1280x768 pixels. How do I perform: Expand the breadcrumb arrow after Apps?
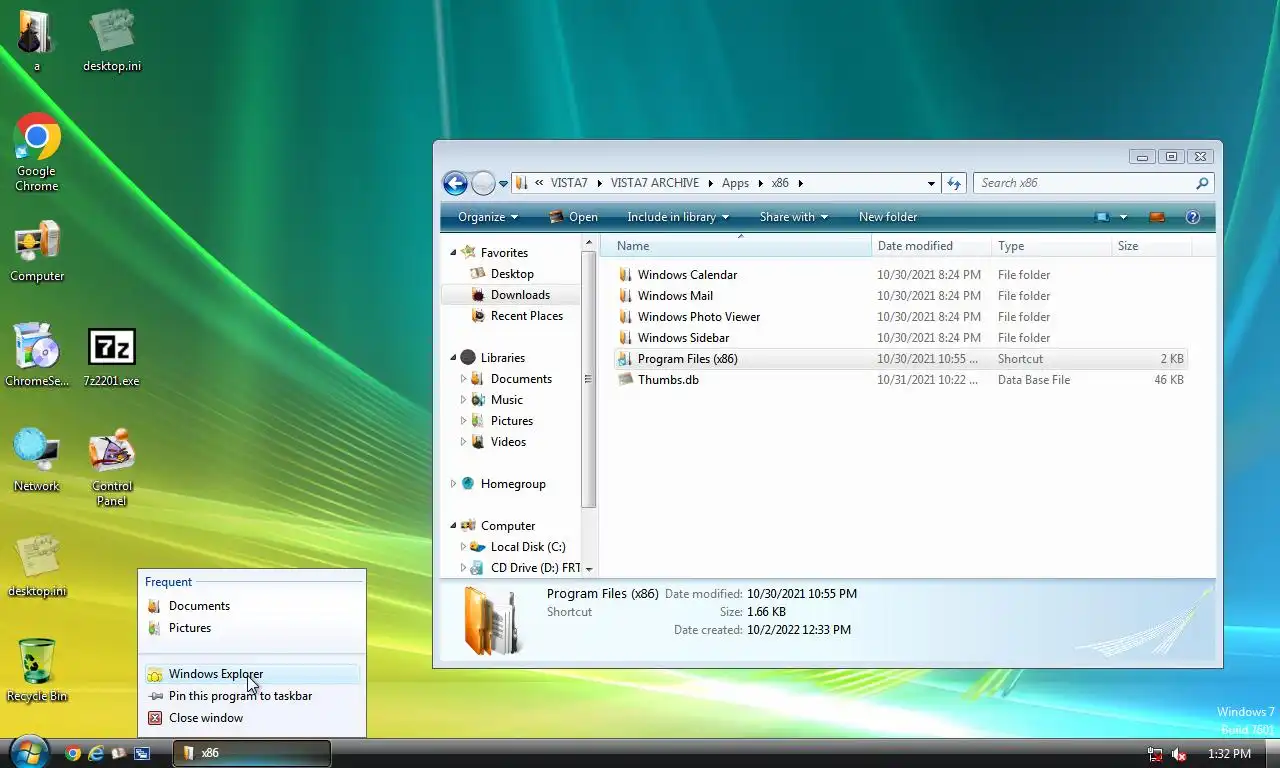point(761,183)
